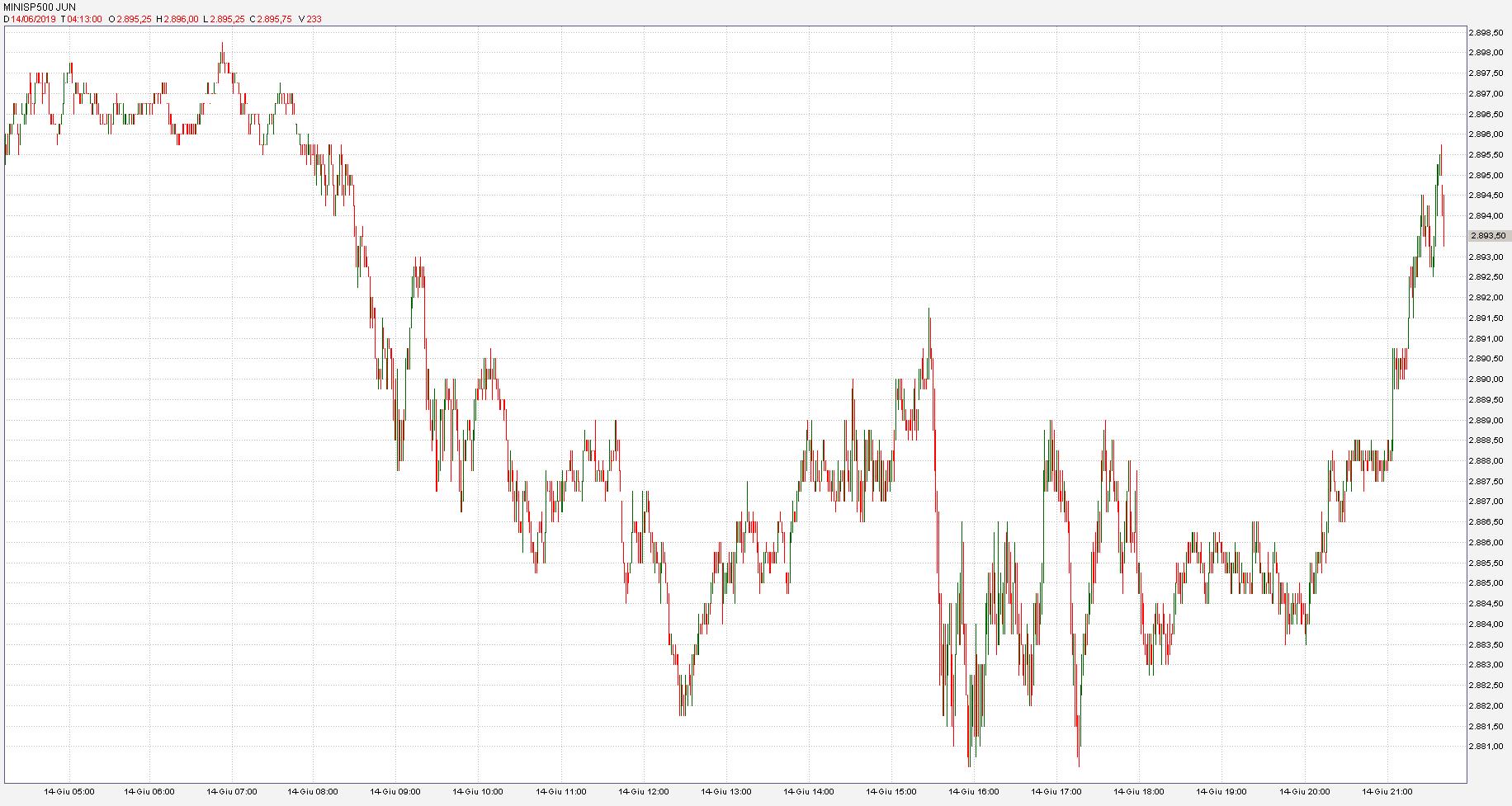Click price axis label 2.887,00
Viewport: 1512px width, 806px height.
(1486, 502)
